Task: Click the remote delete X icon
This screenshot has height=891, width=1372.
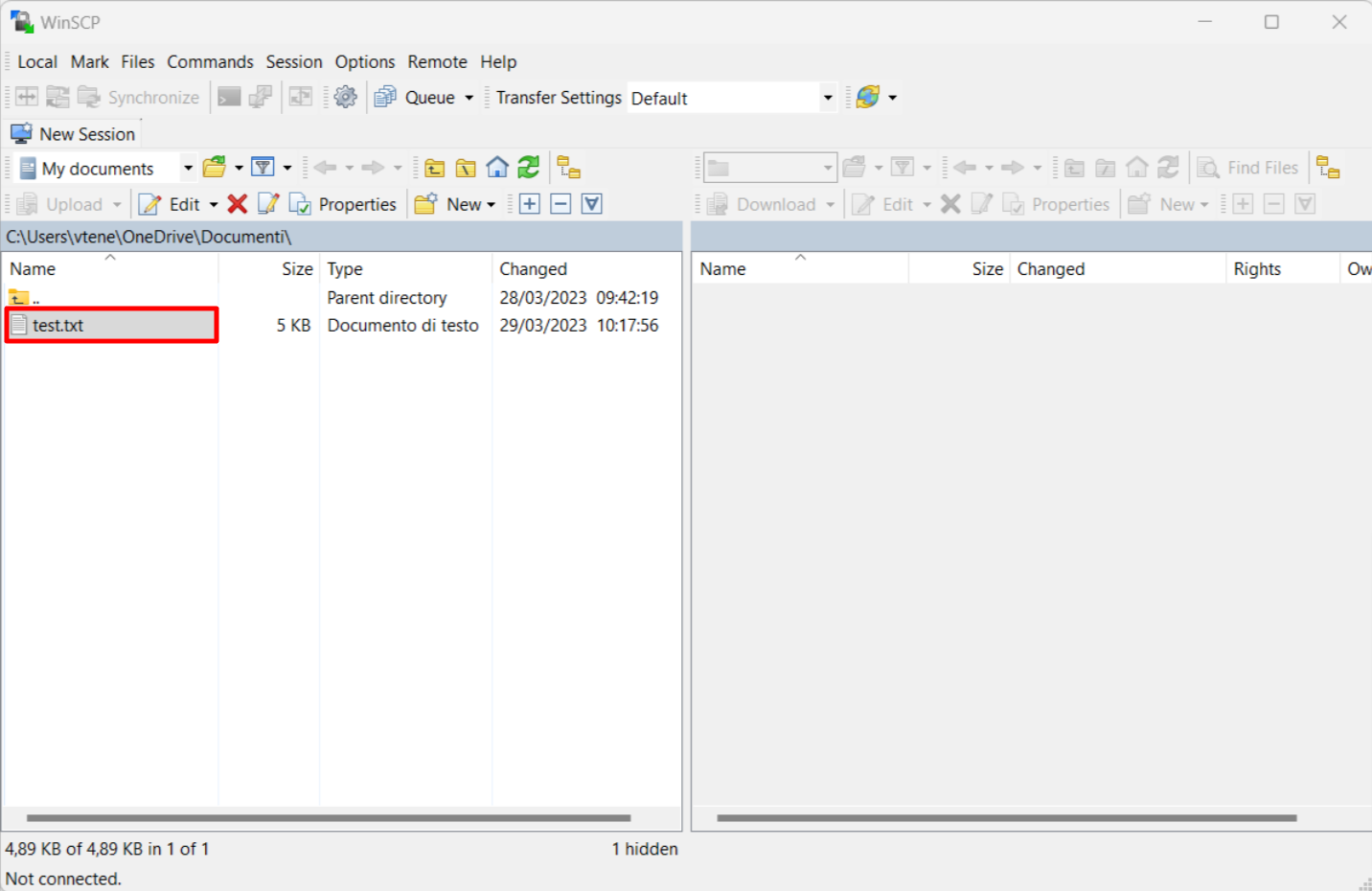Action: [x=950, y=204]
